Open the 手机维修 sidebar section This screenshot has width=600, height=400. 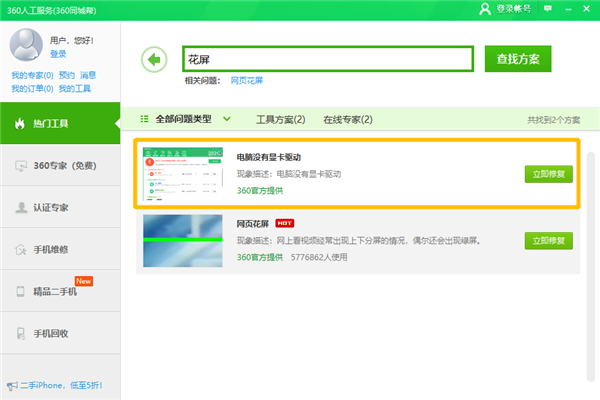pos(60,249)
